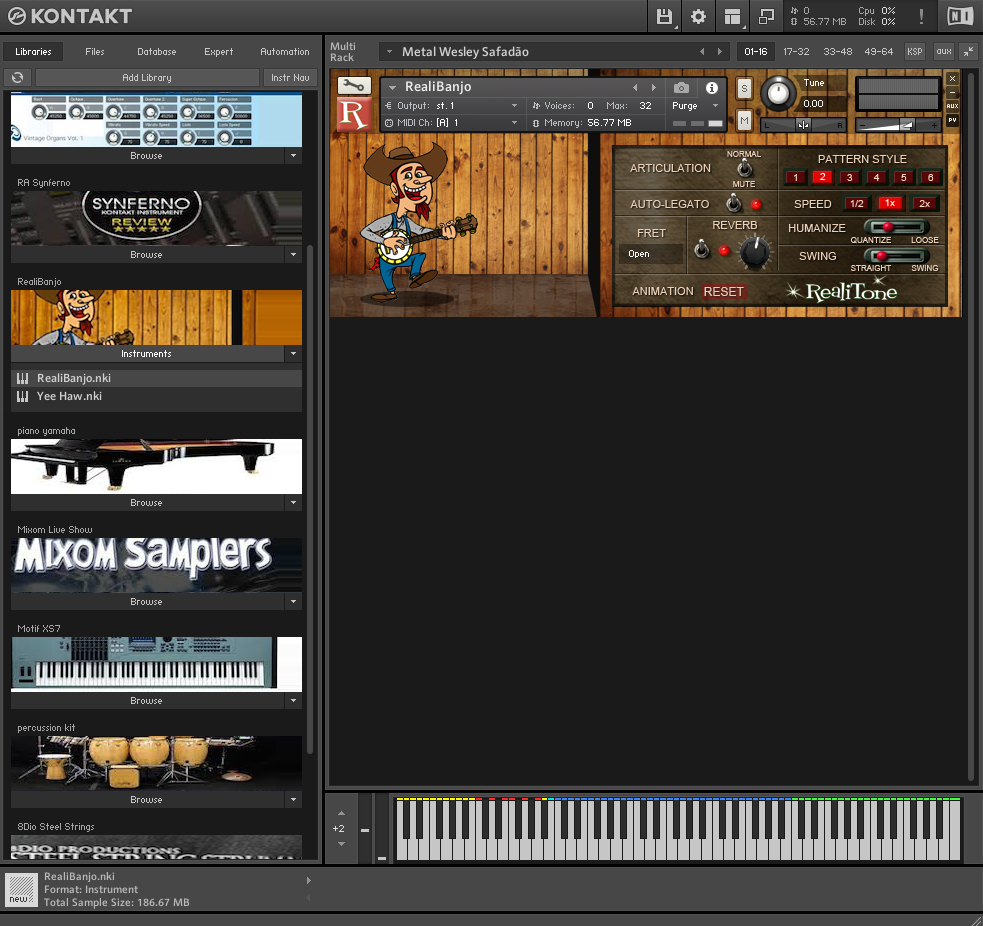Image resolution: width=983 pixels, height=926 pixels.
Task: Select pattern style 6
Action: pos(930,177)
